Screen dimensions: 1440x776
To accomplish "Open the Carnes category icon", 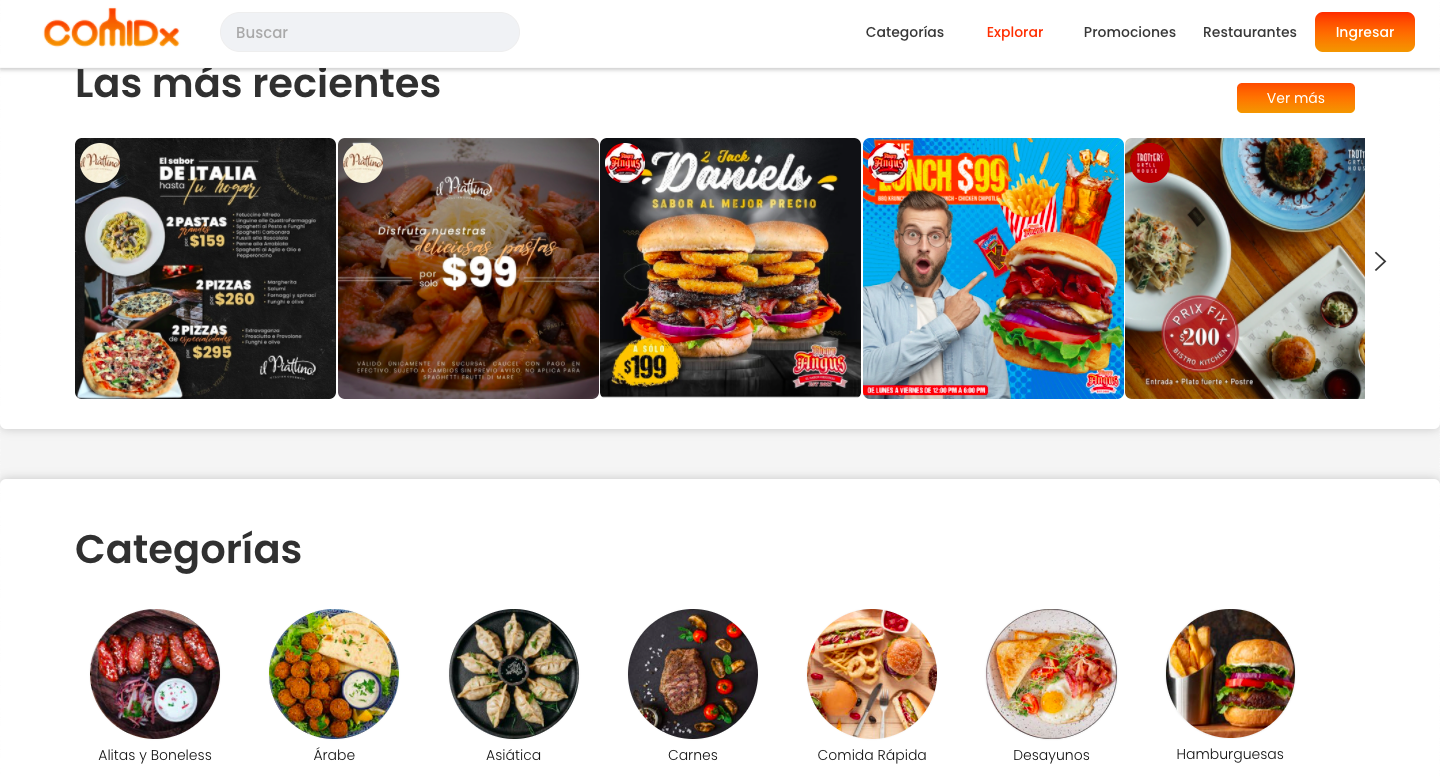I will click(x=693, y=674).
